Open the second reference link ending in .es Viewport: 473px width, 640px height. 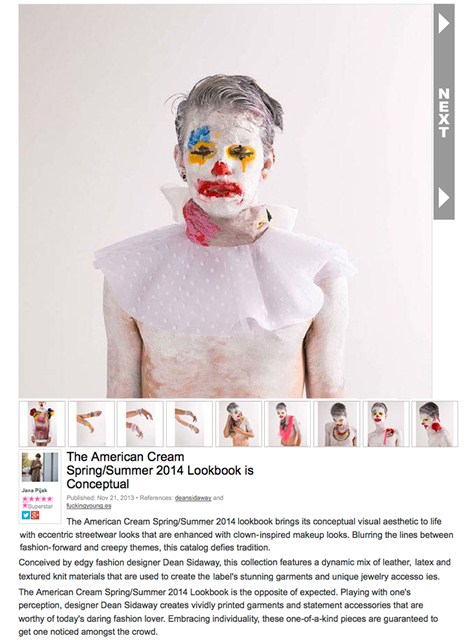(89, 506)
